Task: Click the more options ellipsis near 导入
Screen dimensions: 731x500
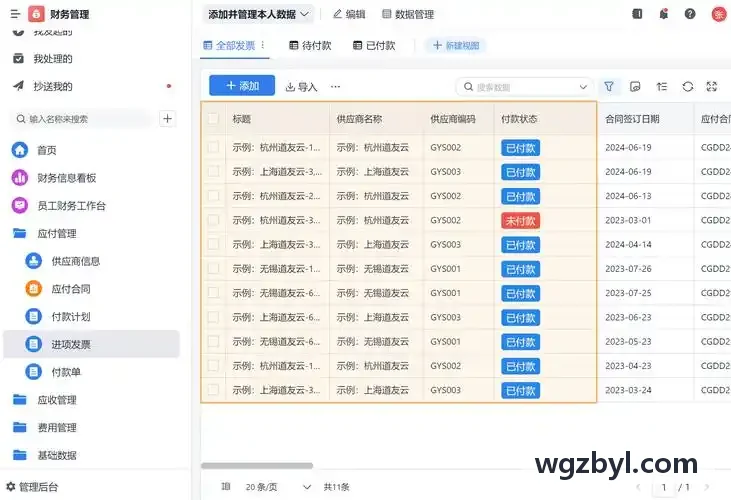Action: (x=335, y=87)
